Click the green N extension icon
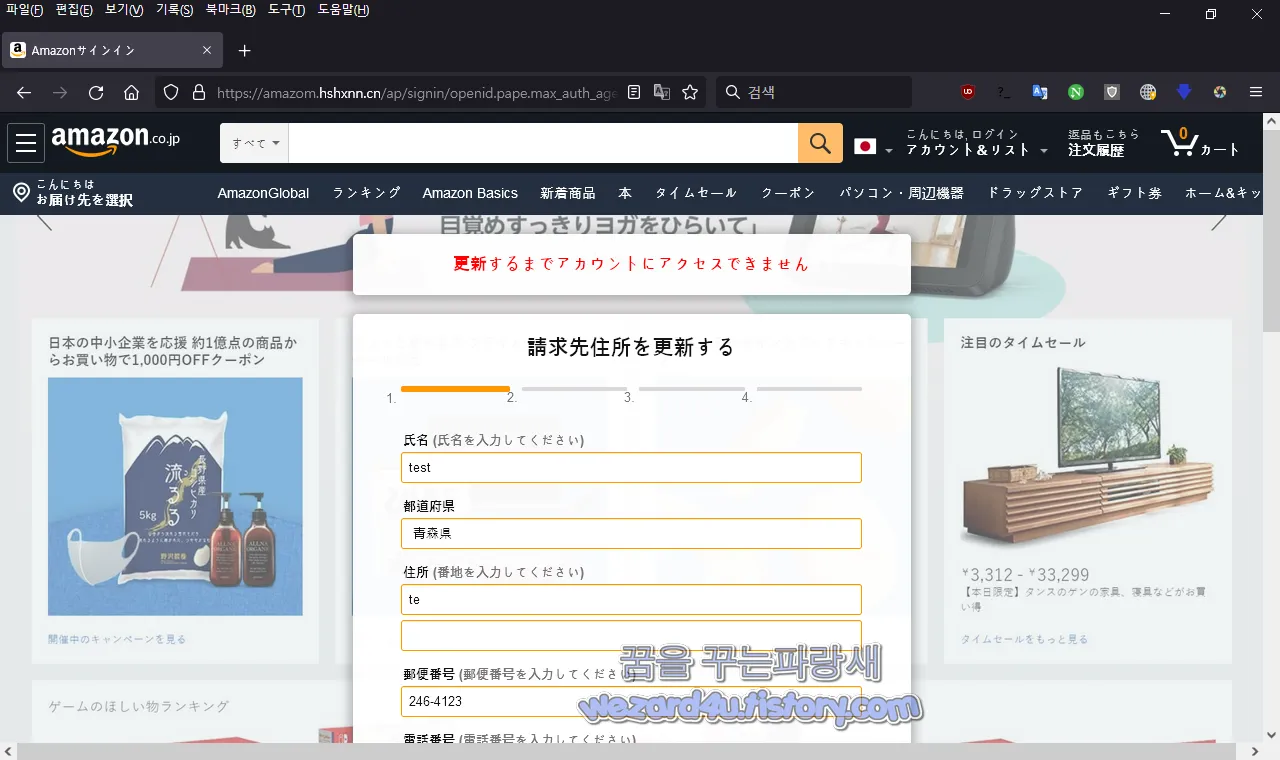This screenshot has width=1280, height=760. [1076, 92]
